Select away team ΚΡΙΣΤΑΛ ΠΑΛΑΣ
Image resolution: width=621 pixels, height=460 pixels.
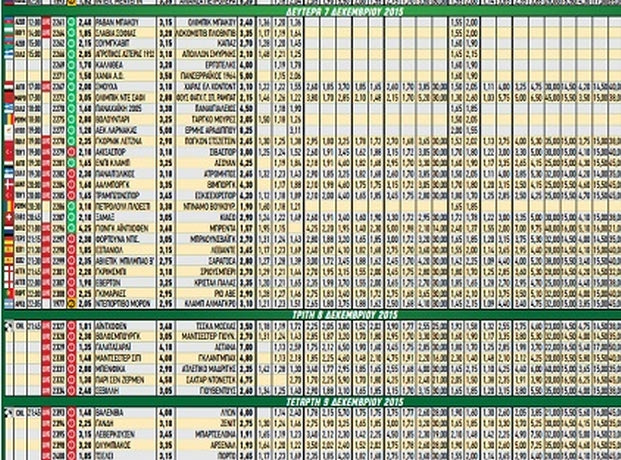point(215,282)
